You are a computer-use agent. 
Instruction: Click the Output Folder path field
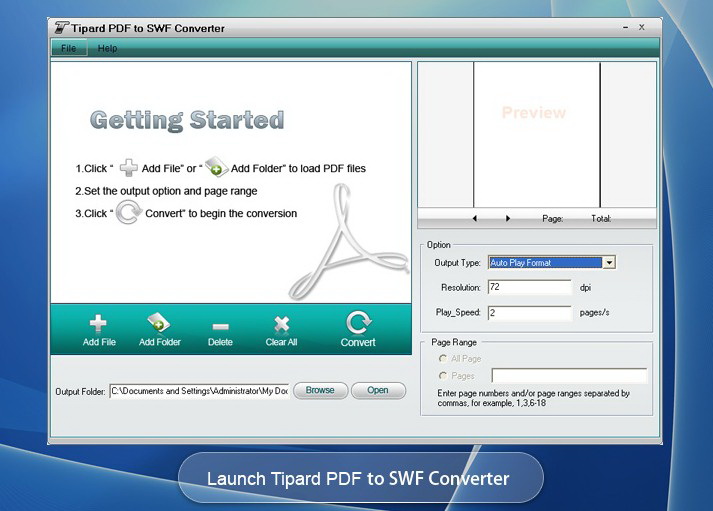[199, 391]
